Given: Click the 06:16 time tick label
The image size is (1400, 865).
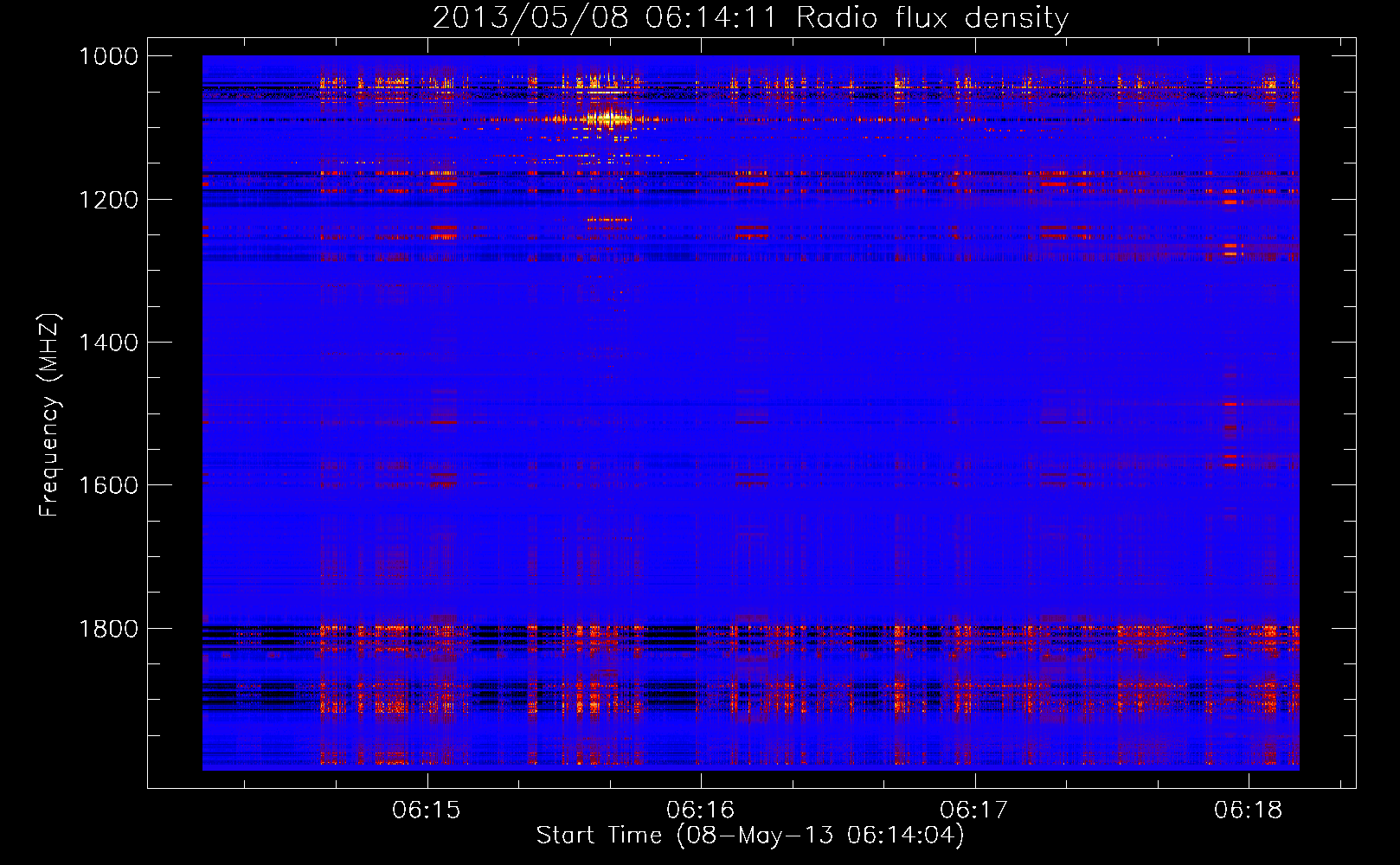Looking at the screenshot, I should point(700,811).
